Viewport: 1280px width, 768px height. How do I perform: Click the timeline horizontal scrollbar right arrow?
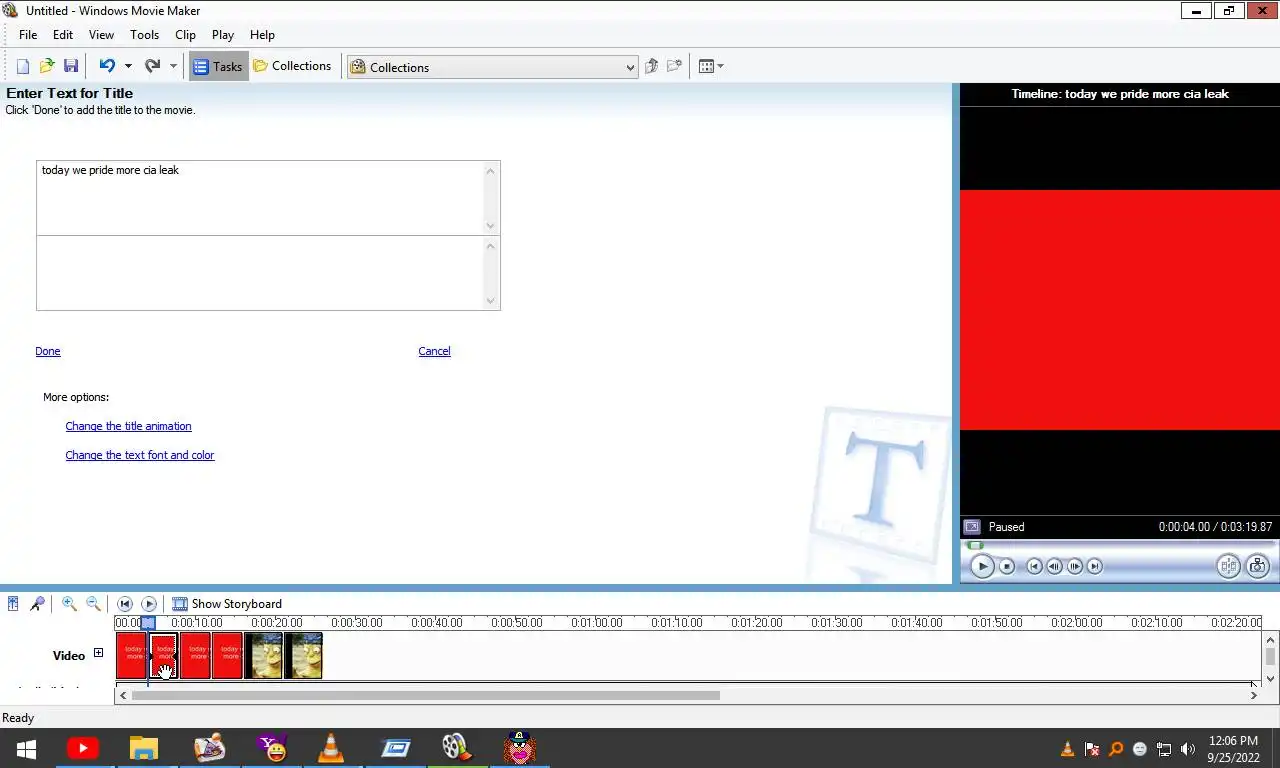point(1254,695)
